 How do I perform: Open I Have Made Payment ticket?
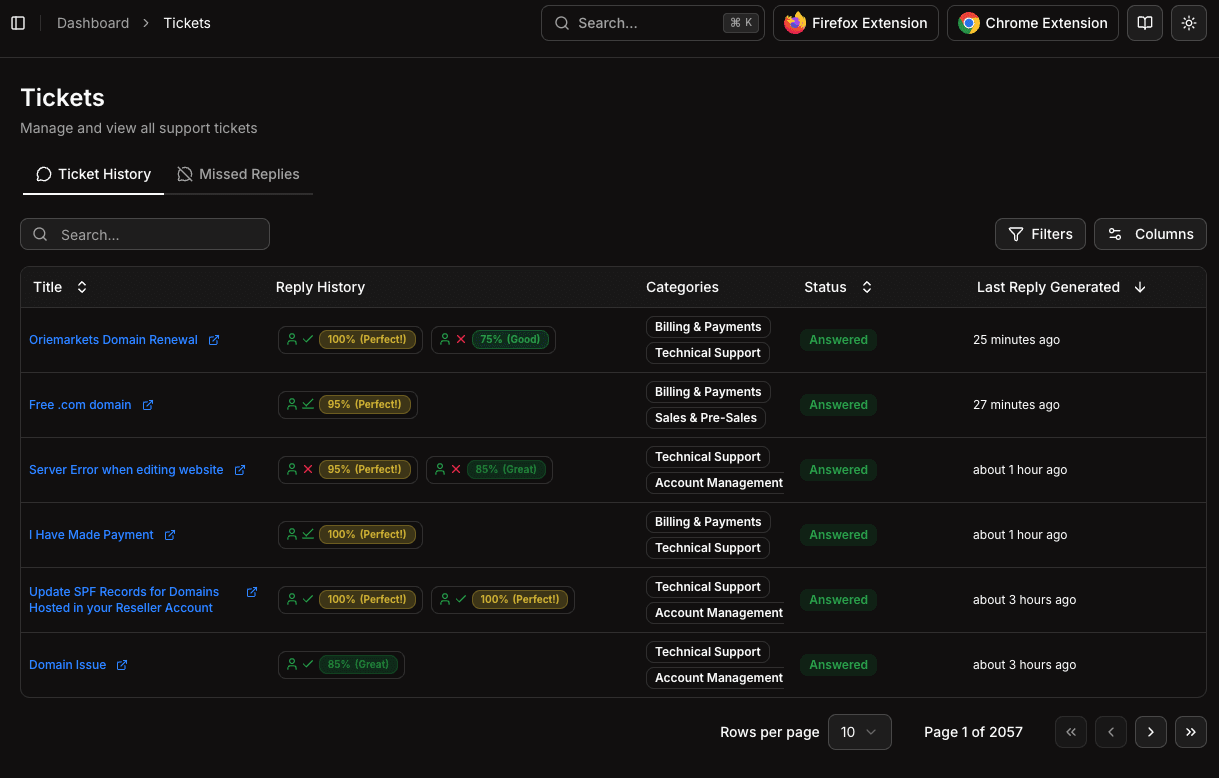91,535
